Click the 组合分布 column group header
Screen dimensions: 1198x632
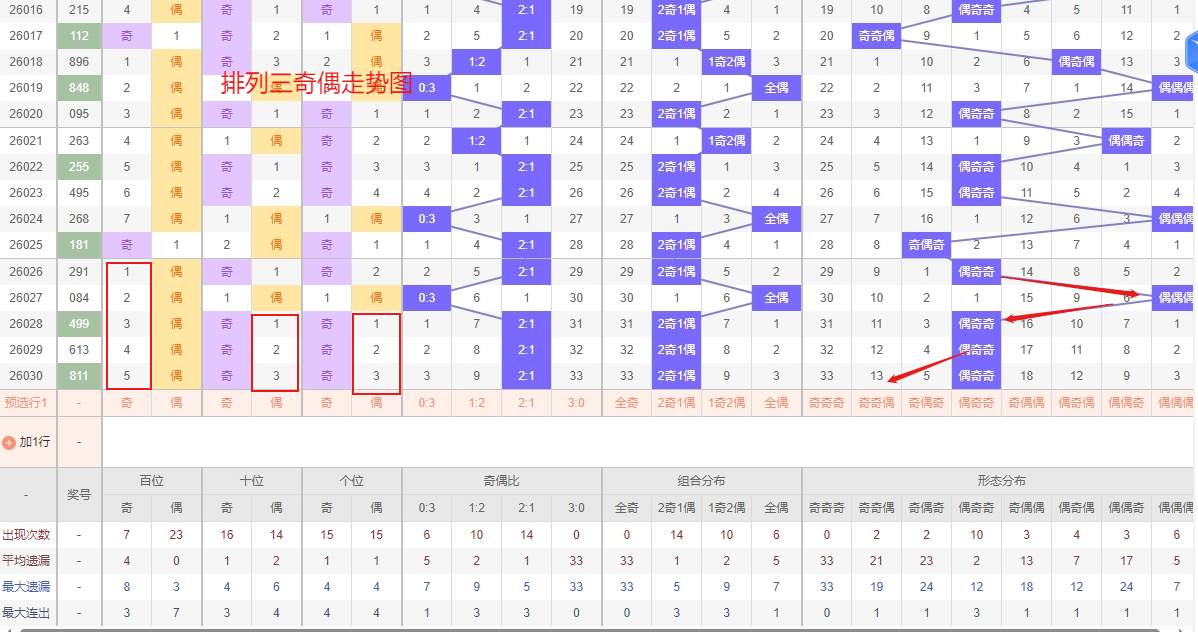click(702, 481)
